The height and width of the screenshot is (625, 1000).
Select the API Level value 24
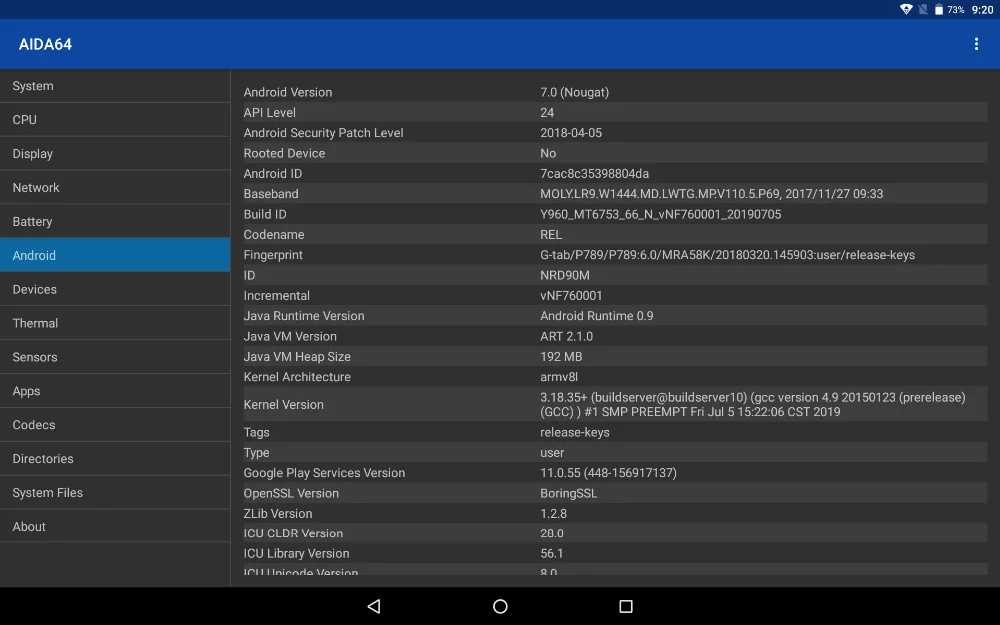(x=547, y=112)
